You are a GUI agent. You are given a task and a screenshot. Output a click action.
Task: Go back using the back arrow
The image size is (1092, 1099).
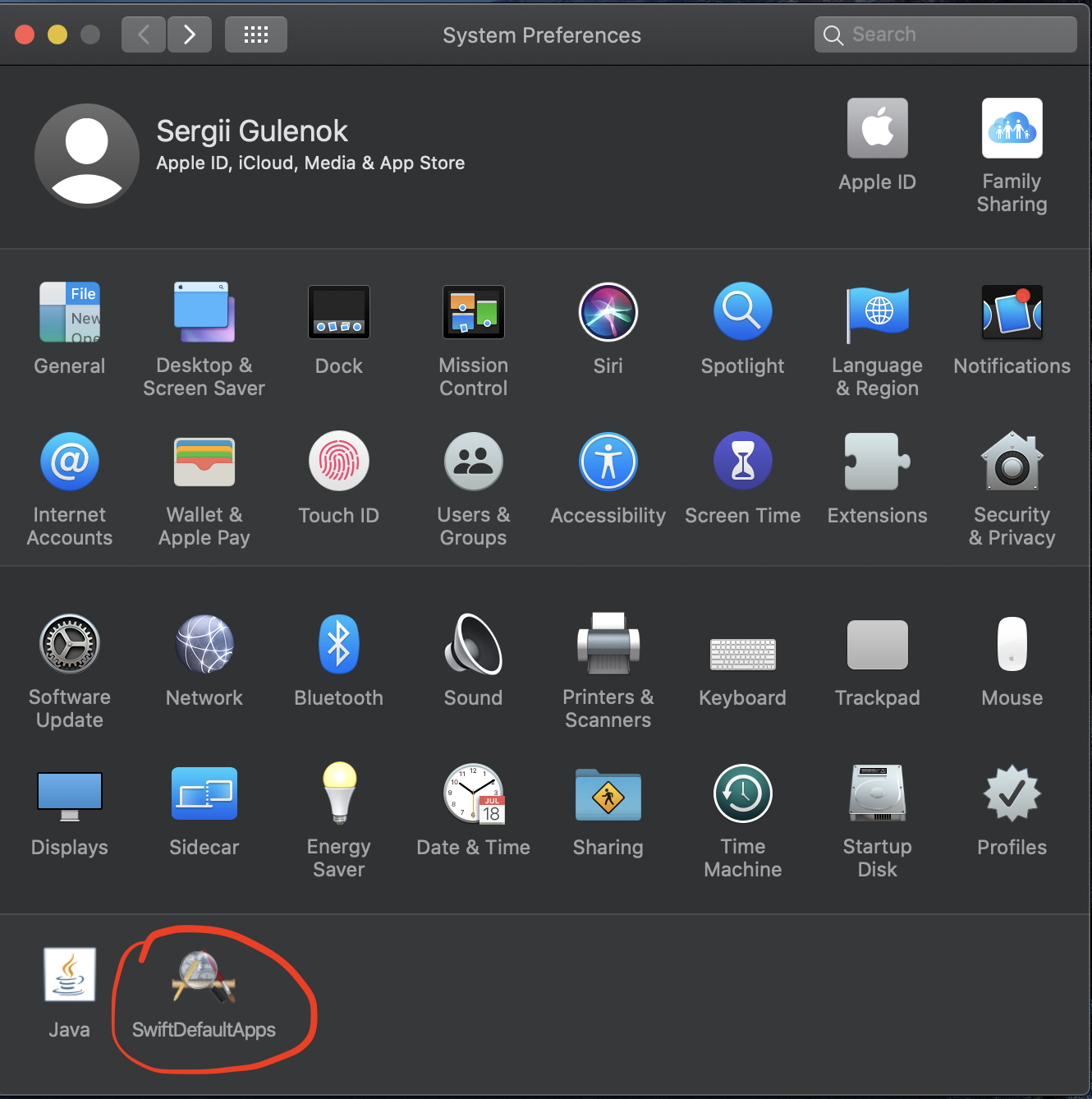click(143, 34)
